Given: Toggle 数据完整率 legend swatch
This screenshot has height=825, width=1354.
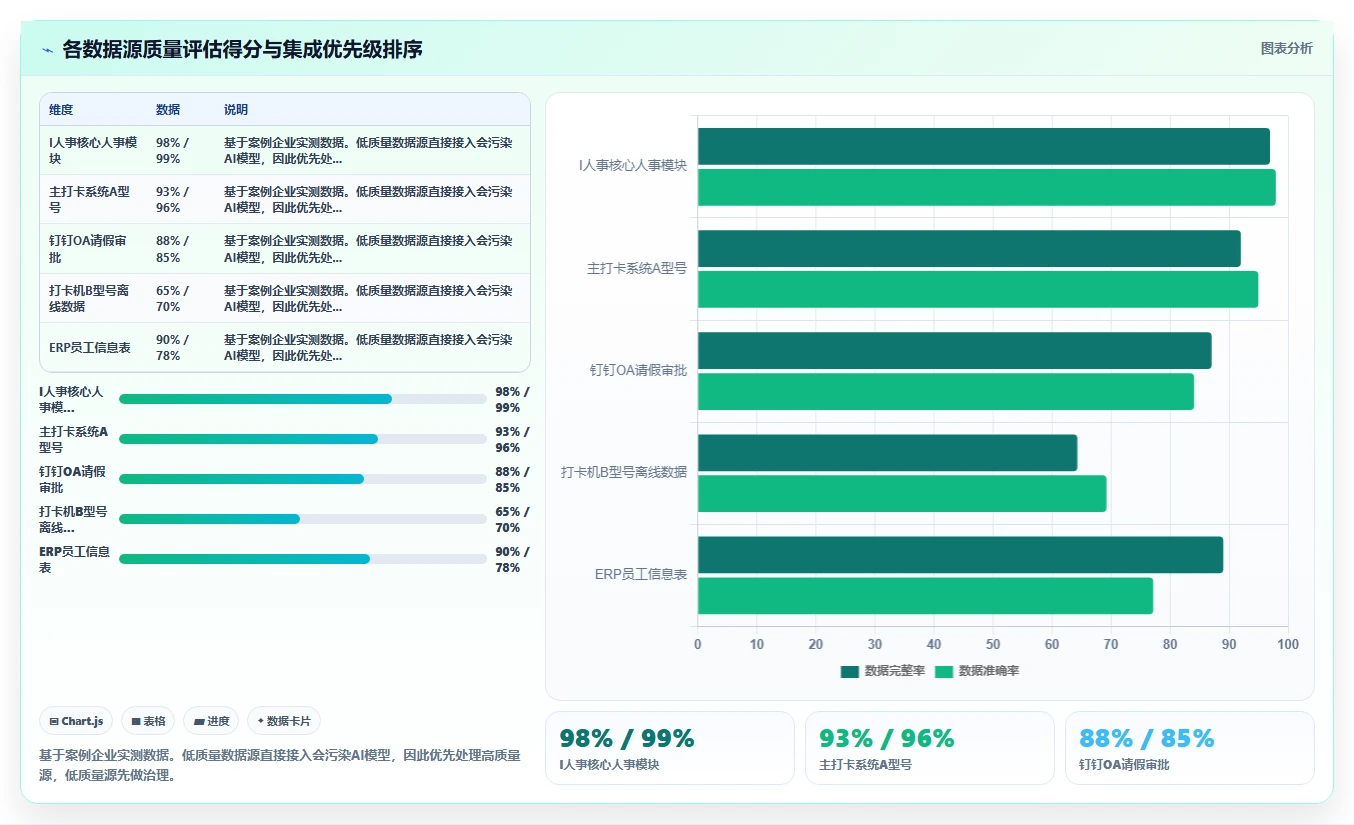Looking at the screenshot, I should [850, 671].
